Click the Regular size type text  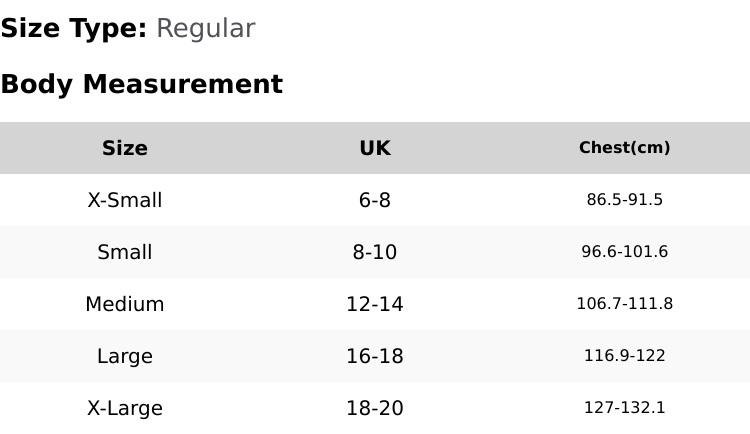206,29
